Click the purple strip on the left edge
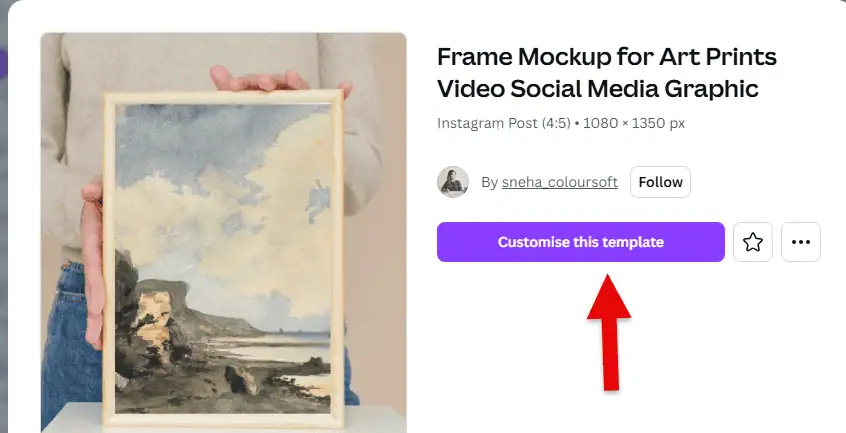 [x=3, y=65]
